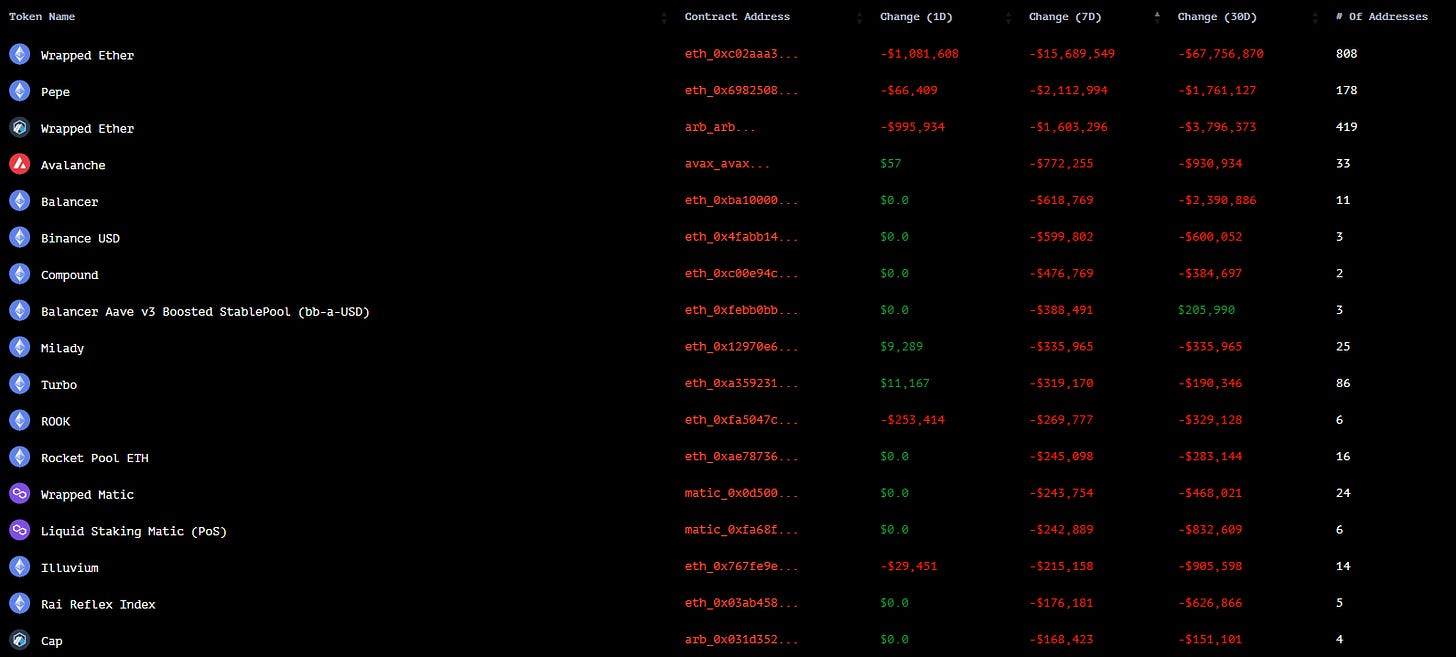Viewport: 1456px width, 657px height.
Task: Click the Polygon icon beside Wrapped Matic
Action: pos(19,494)
